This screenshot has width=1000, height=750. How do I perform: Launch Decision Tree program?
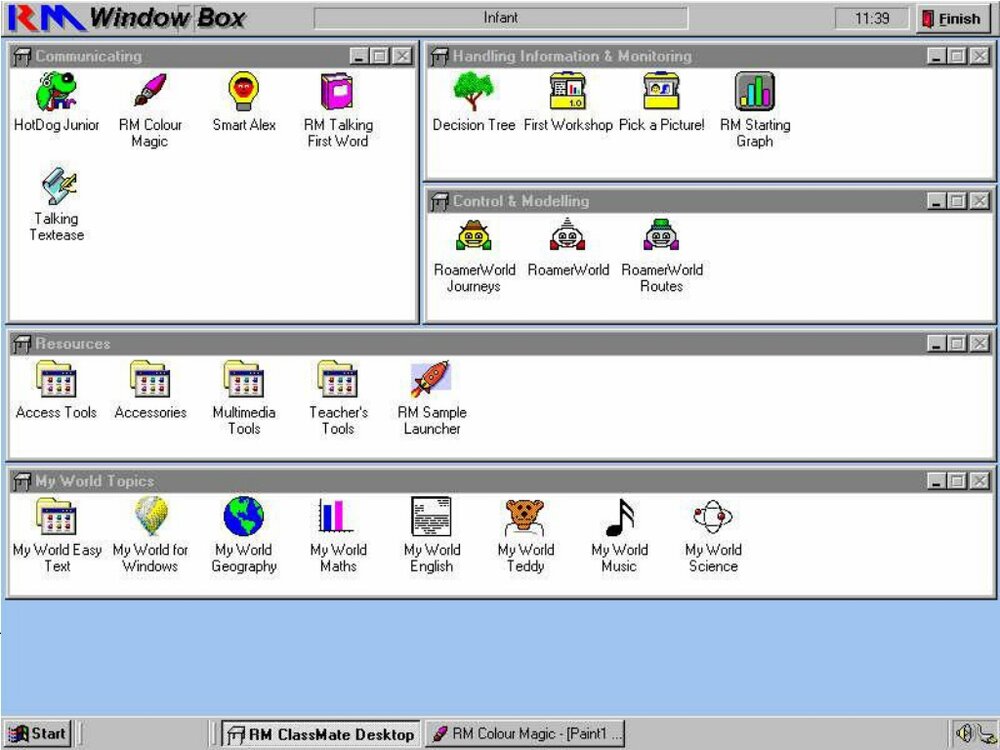473,91
